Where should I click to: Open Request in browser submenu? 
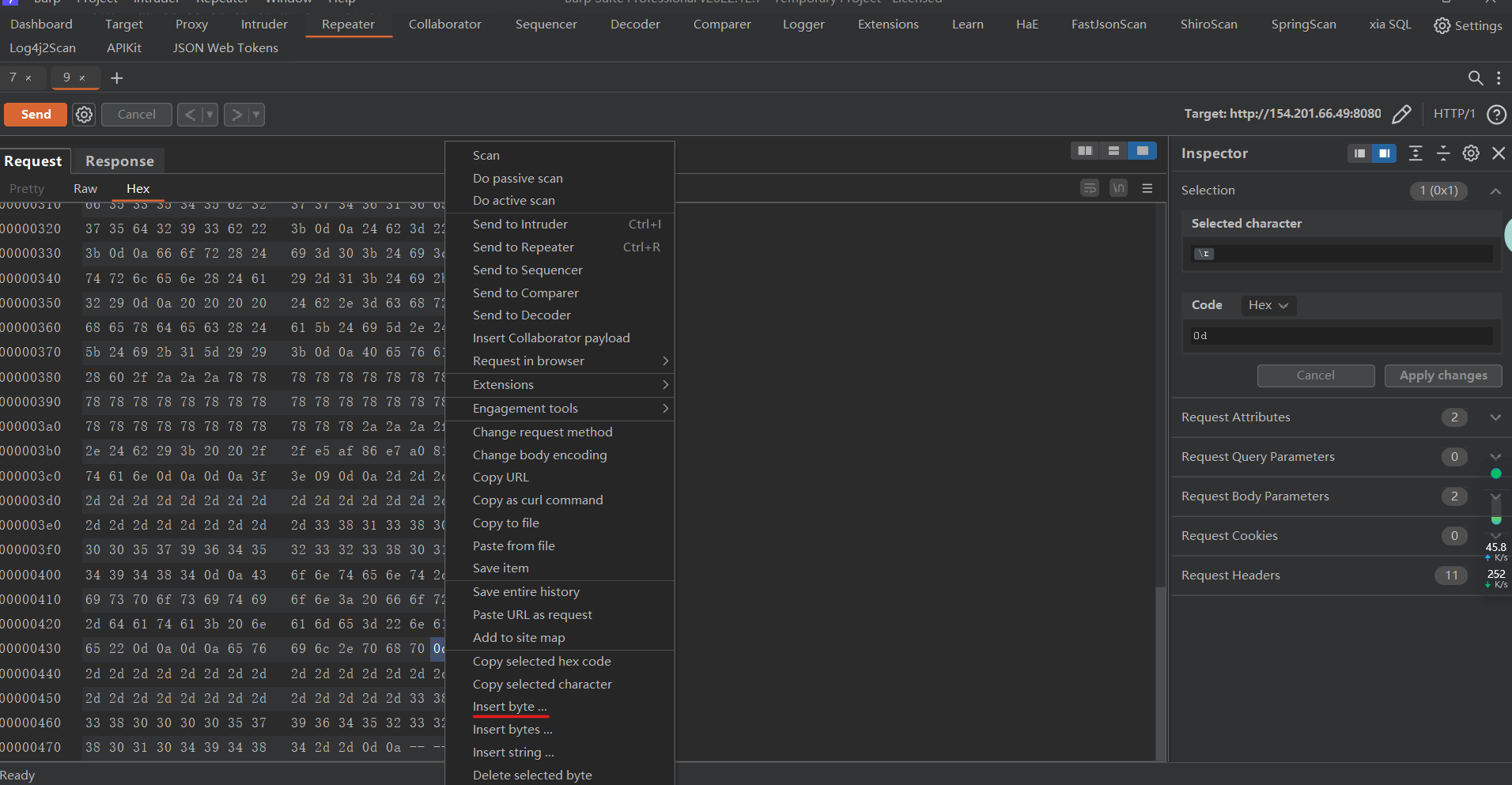pos(560,361)
